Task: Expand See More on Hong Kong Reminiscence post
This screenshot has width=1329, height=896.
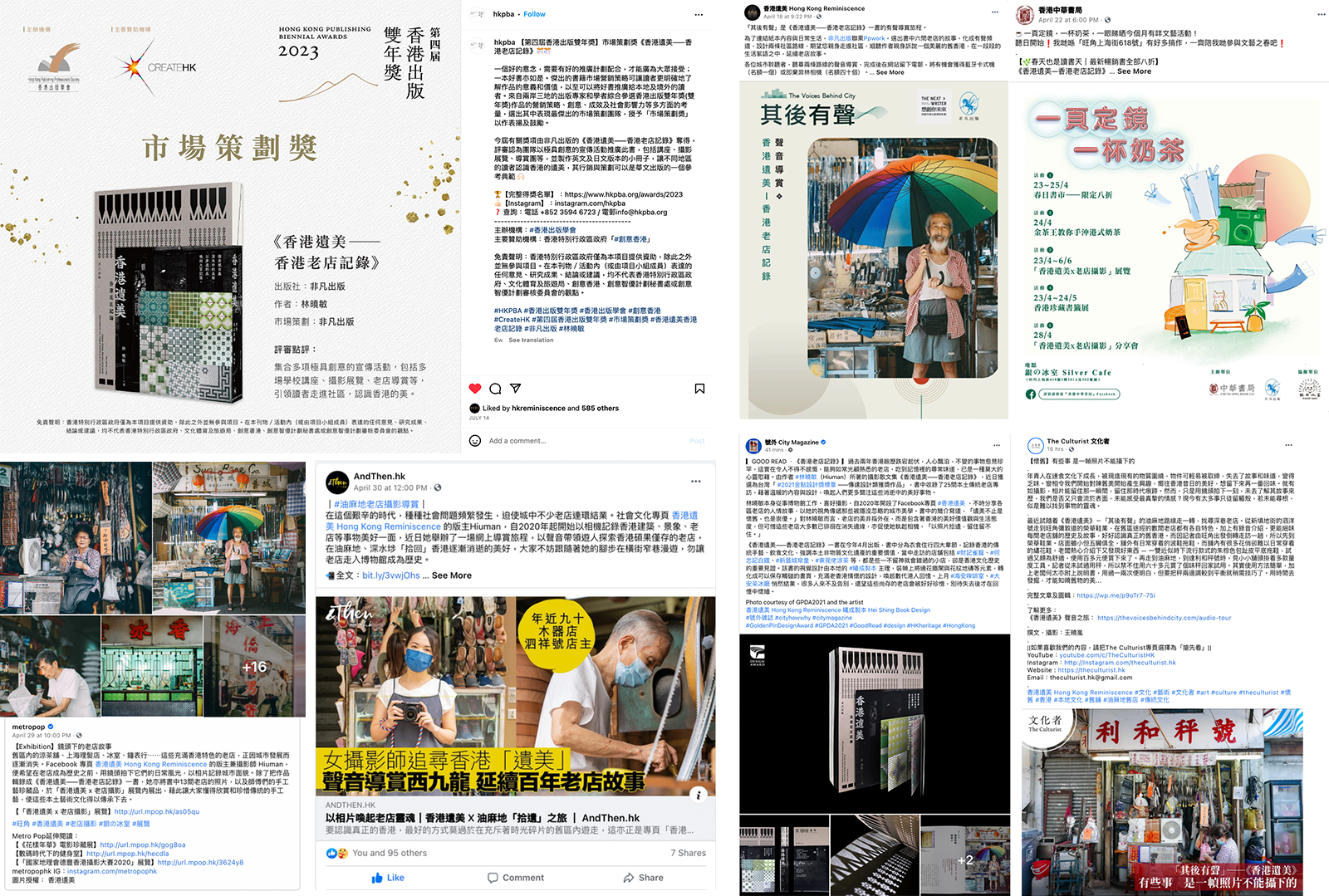Action: (x=890, y=72)
